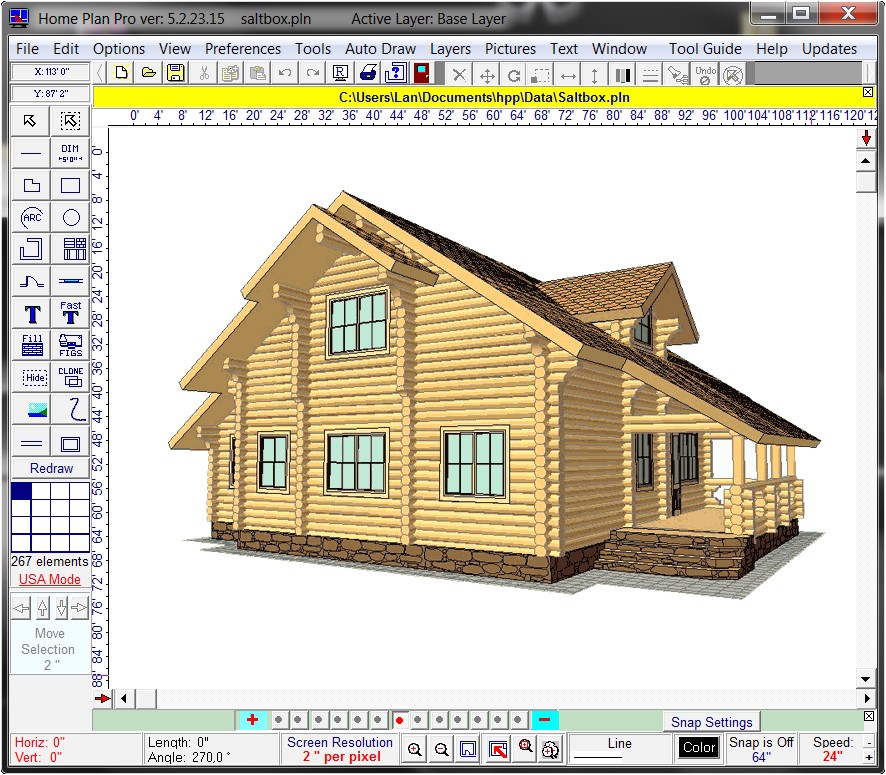Open Snap Settings
This screenshot has height=775, width=886.
click(711, 722)
